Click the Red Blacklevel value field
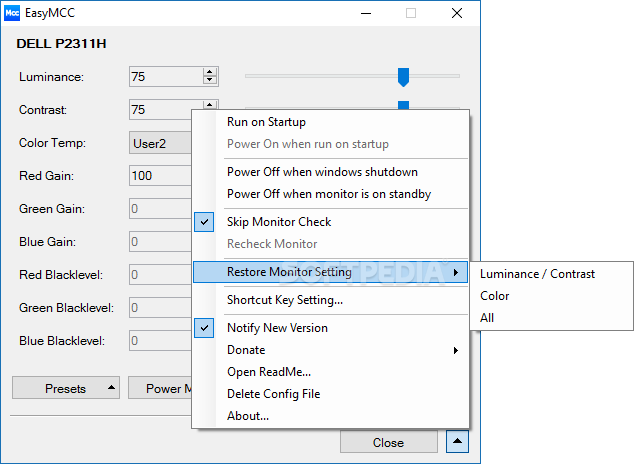634x464 pixels. point(160,275)
